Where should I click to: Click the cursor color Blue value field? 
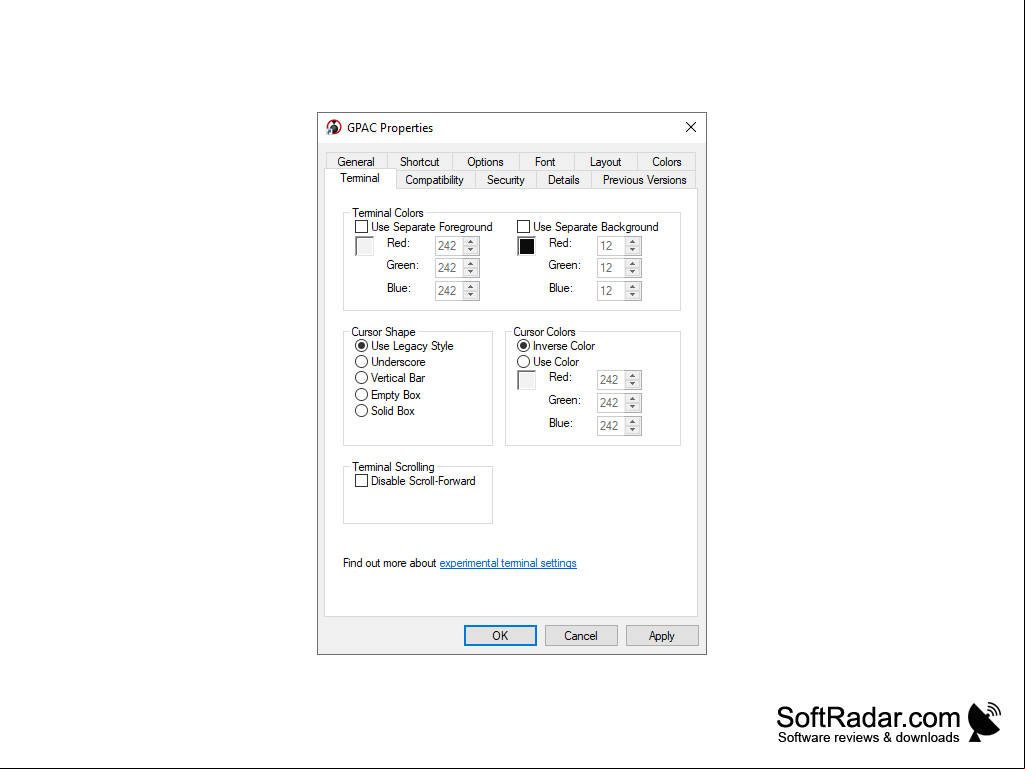pos(611,426)
